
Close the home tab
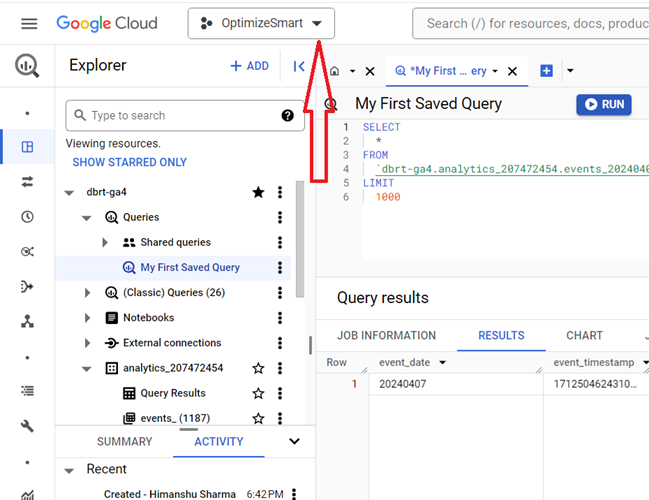(370, 71)
